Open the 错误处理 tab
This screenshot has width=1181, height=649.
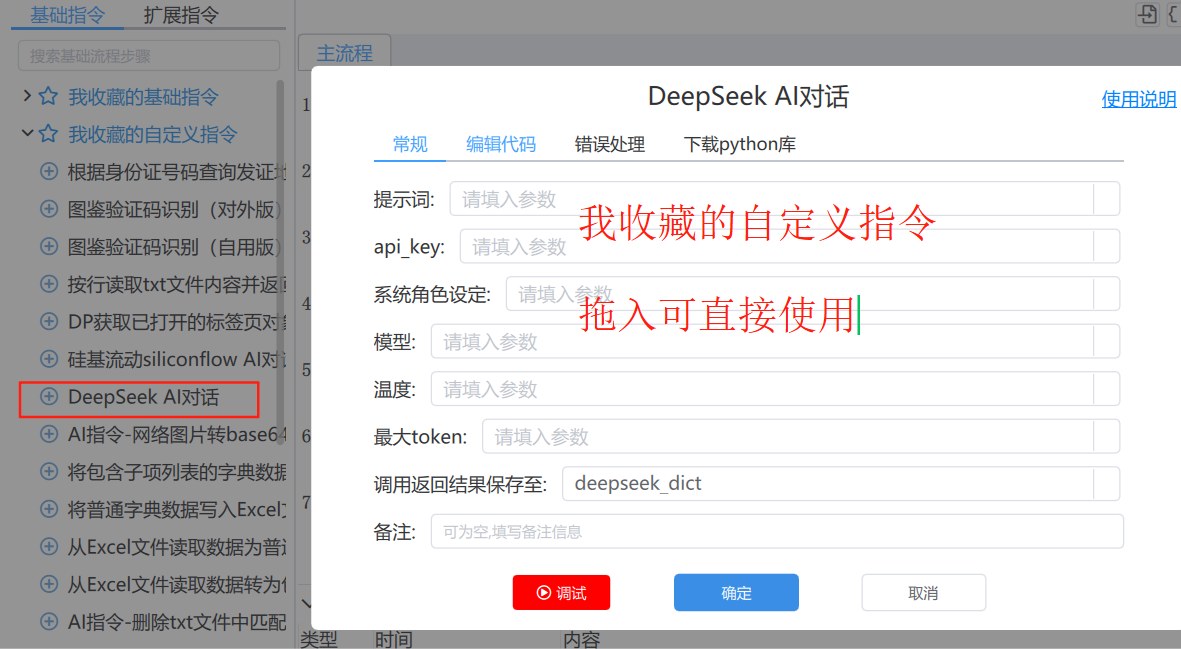609,144
